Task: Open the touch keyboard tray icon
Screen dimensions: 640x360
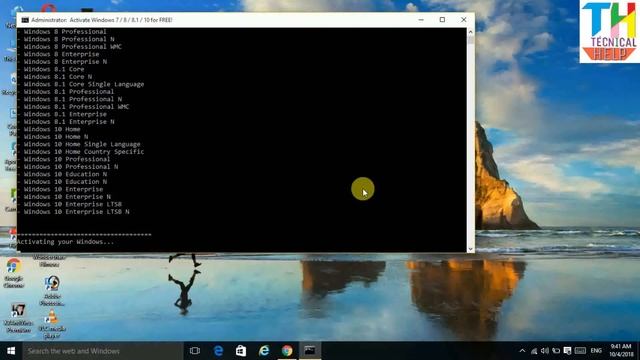Action: (x=580, y=351)
